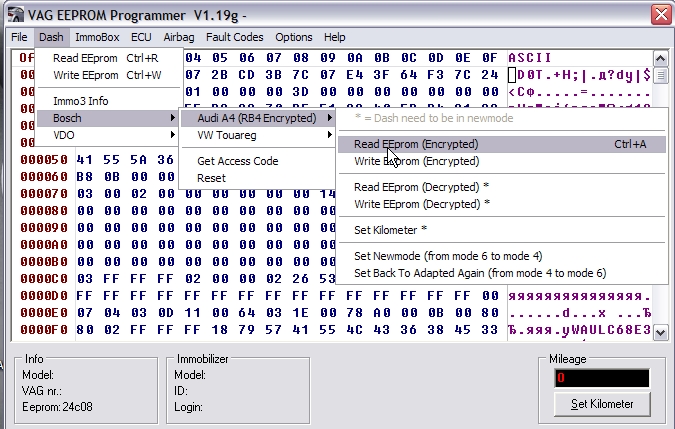
Task: Click address row 000080
Action: pyautogui.click(x=44, y=211)
